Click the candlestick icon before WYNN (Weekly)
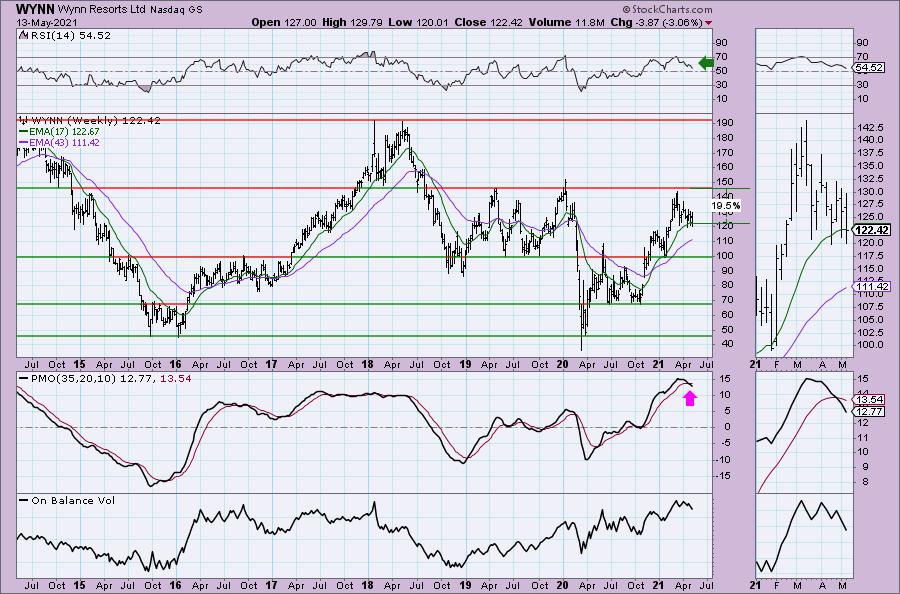This screenshot has width=900, height=594. pos(24,121)
